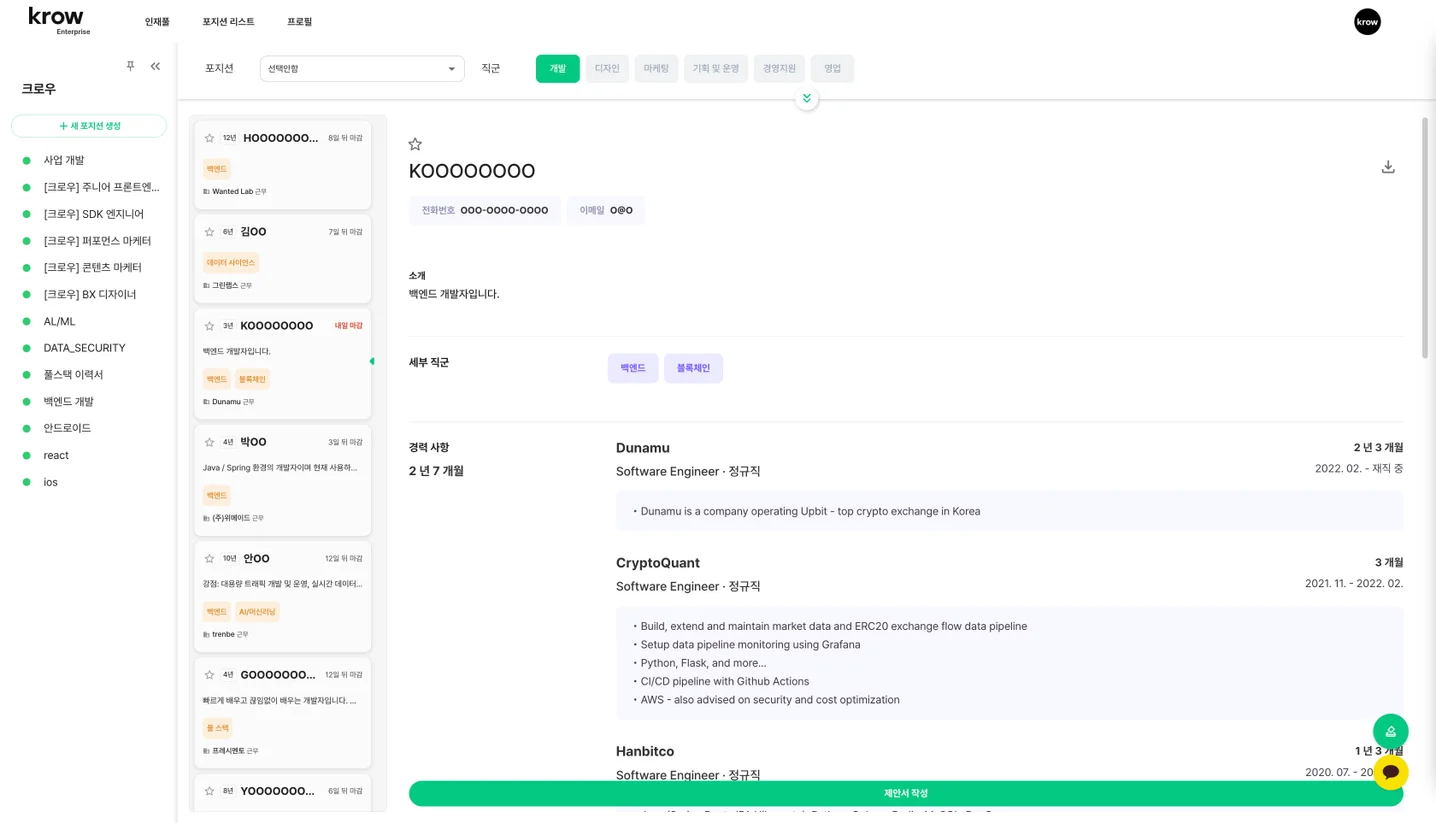This screenshot has height=823, width=1436.
Task: Favorite the HOOOOOOO candidate card star
Action: coord(209,138)
